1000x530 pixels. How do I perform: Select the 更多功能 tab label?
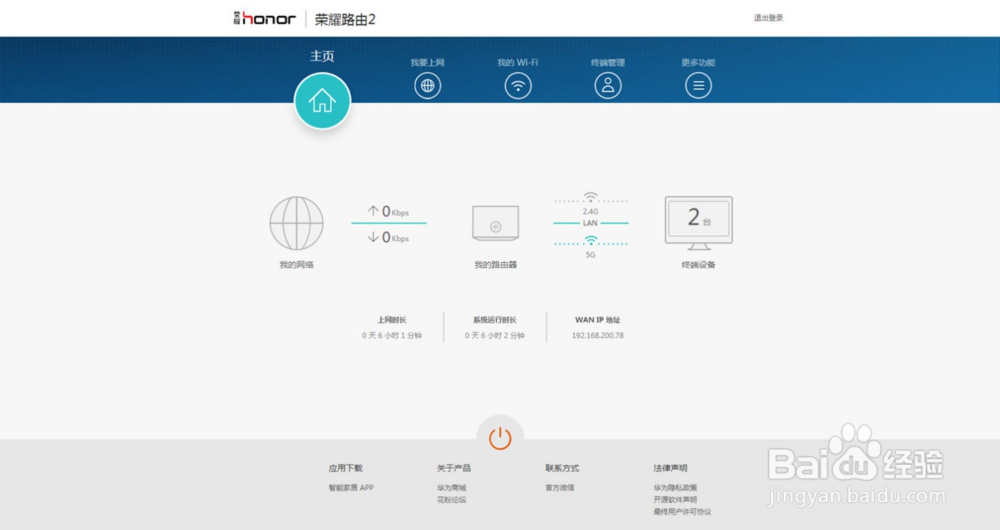(698, 63)
